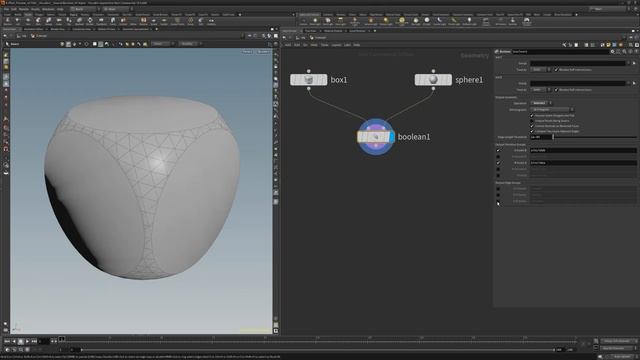This screenshot has width=640, height=360.
Task: Click the boolean1 node
Action: tap(376, 137)
